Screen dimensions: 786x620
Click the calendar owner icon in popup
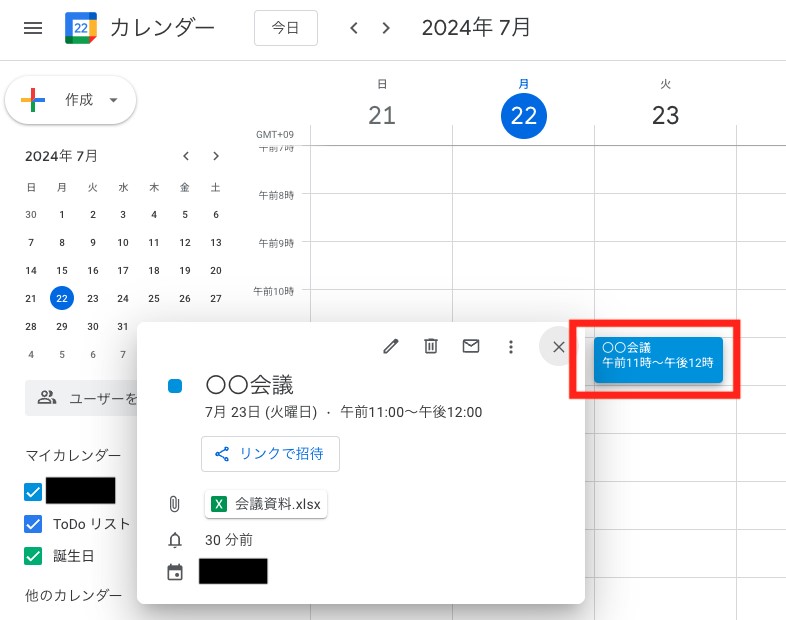pyautogui.click(x=175, y=572)
